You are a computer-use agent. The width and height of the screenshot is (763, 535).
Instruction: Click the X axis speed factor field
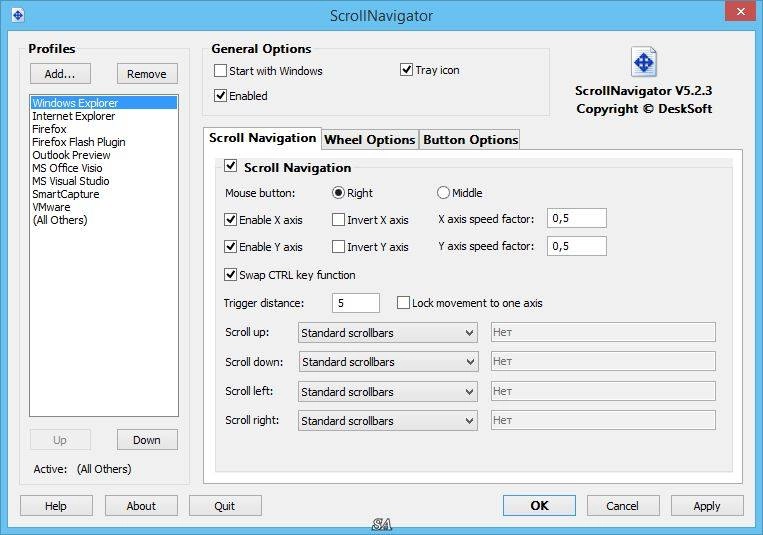pyautogui.click(x=577, y=218)
